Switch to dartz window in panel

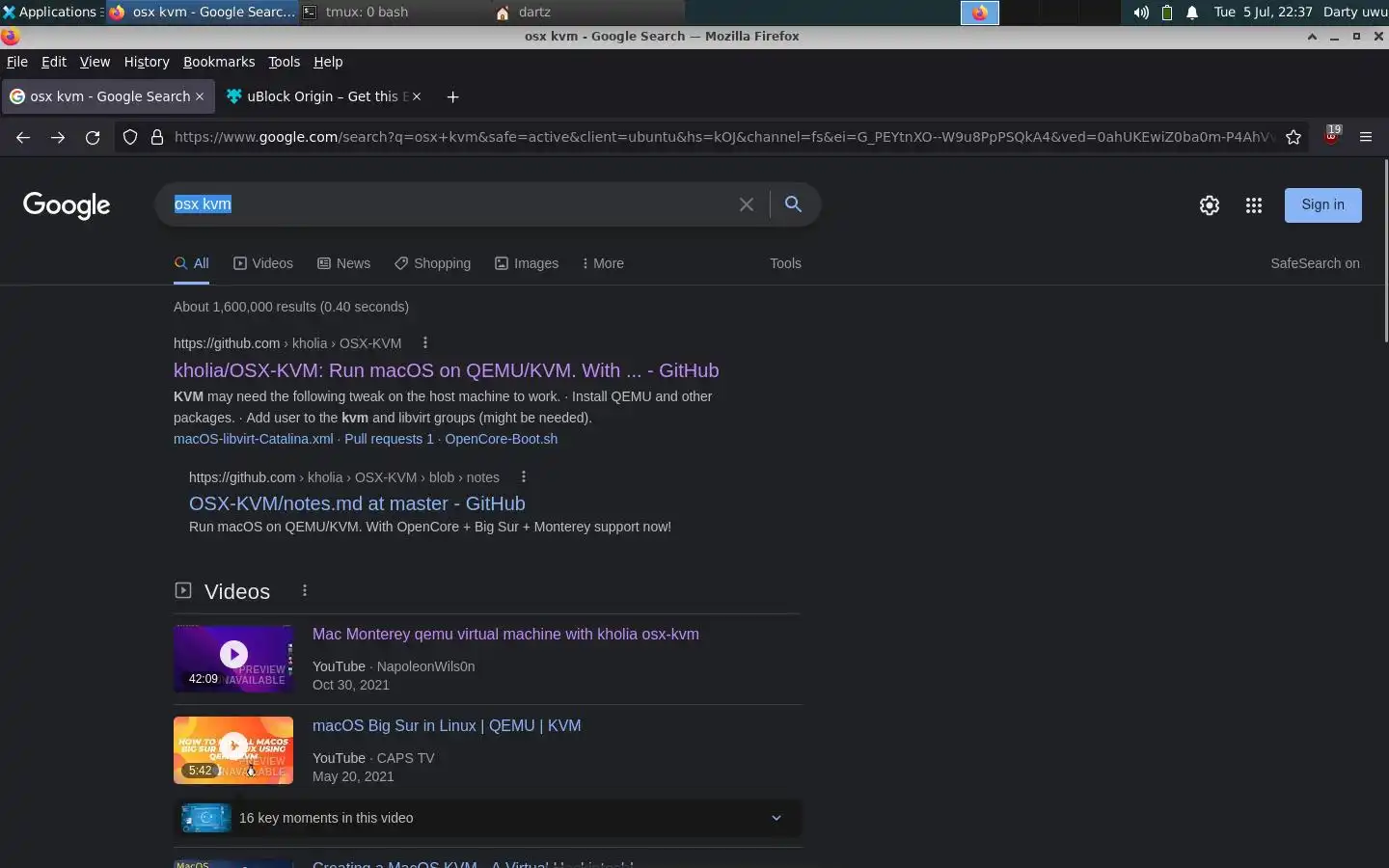click(x=587, y=13)
